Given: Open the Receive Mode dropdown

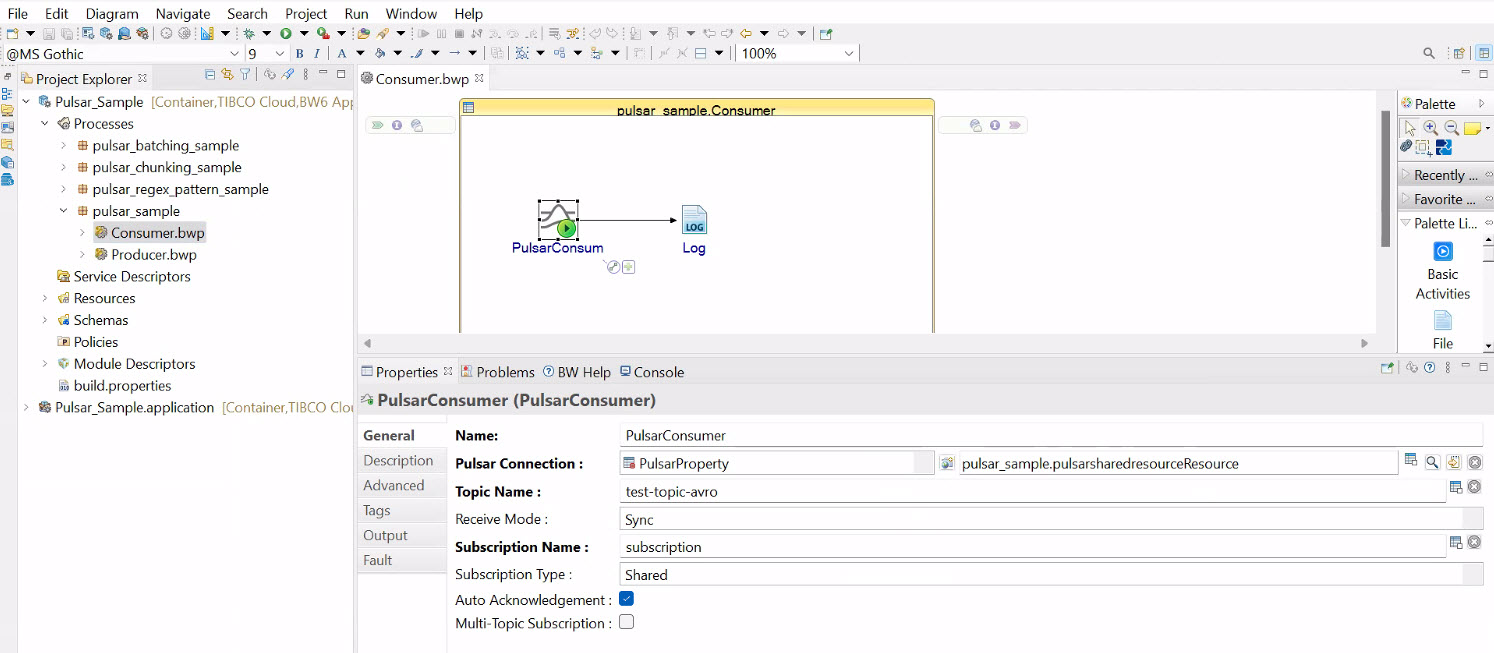Looking at the screenshot, I should click(1050, 519).
